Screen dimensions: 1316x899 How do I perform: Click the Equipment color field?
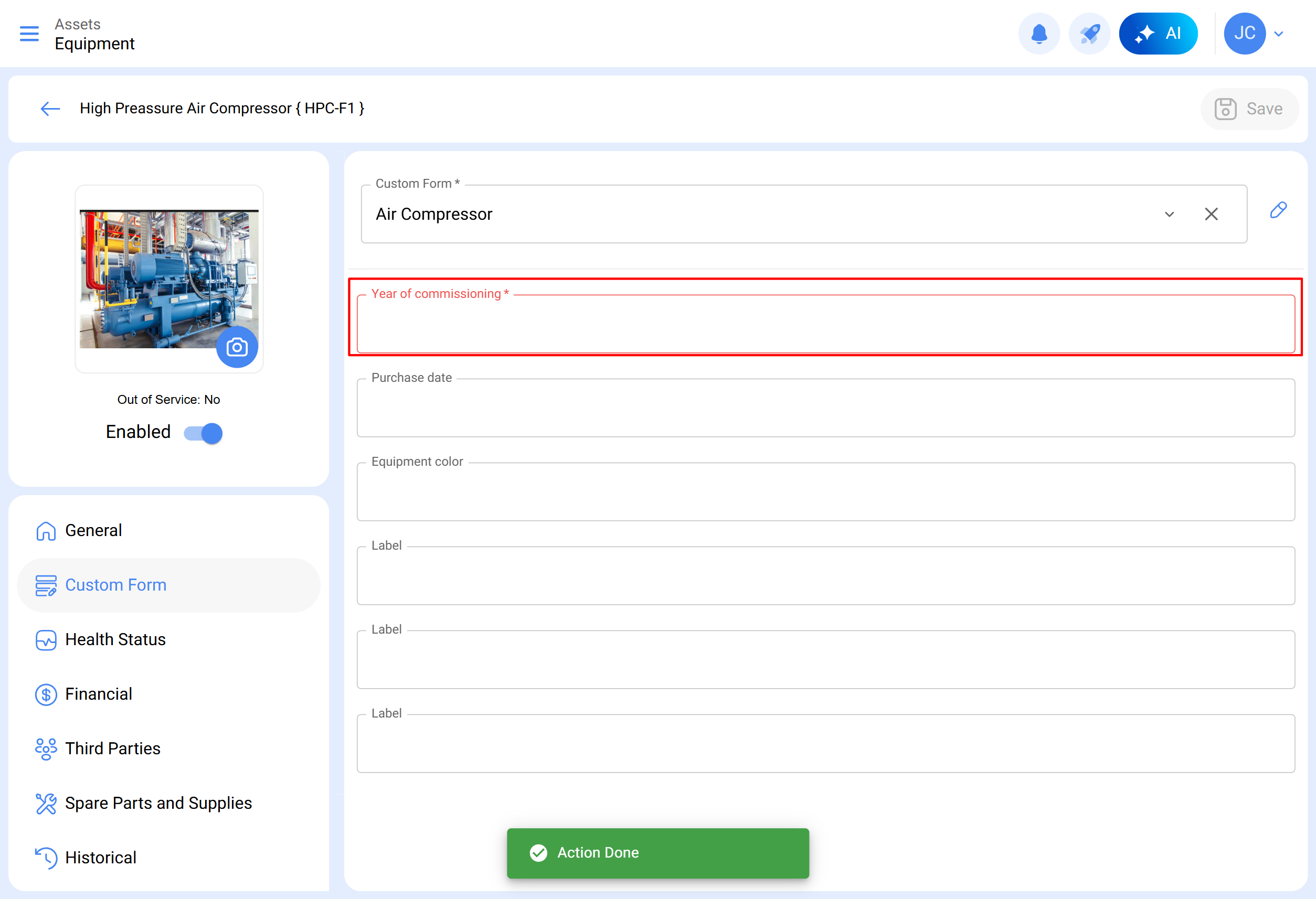pos(825,493)
